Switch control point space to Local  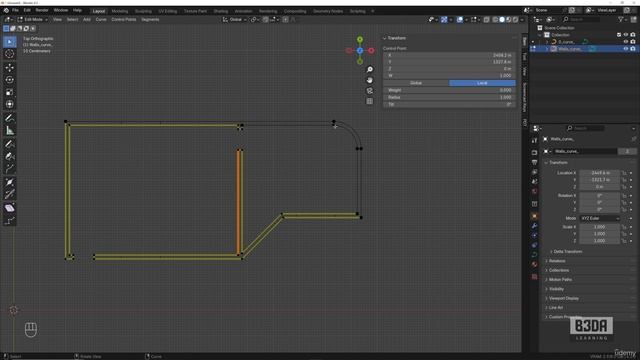(482, 83)
